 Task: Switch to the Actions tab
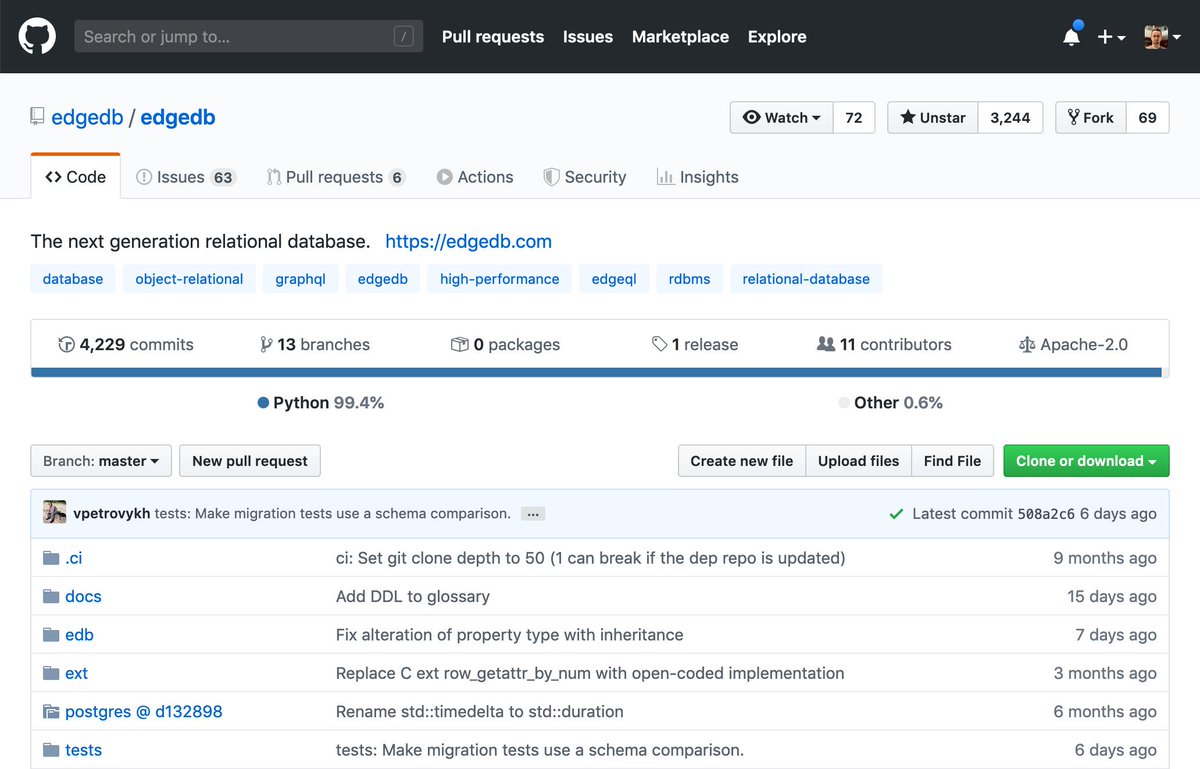(475, 177)
